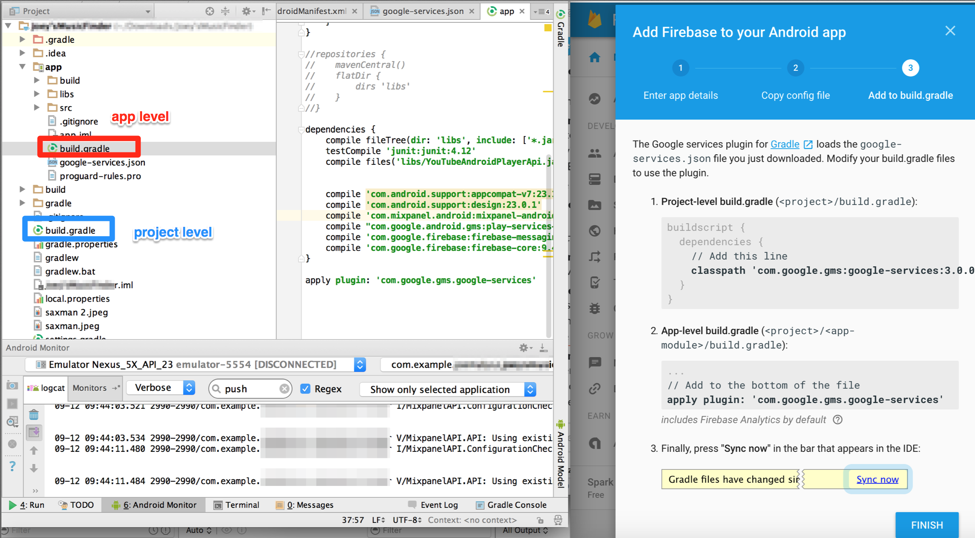Screen dimensions: 975x538
Task: Click the Project panel settings gear icon
Action: (x=246, y=11)
